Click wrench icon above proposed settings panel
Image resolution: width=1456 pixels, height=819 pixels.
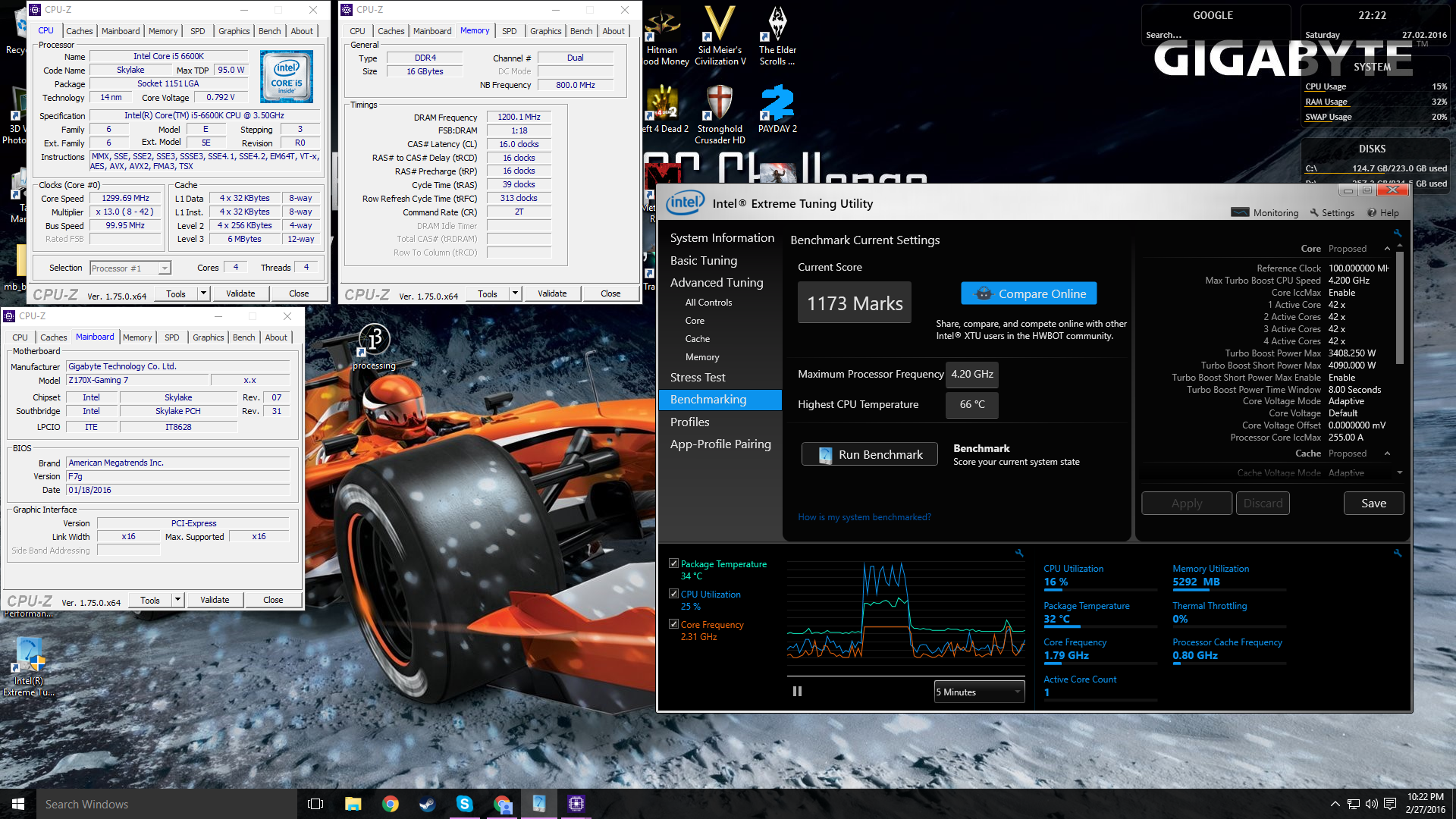(x=1397, y=233)
